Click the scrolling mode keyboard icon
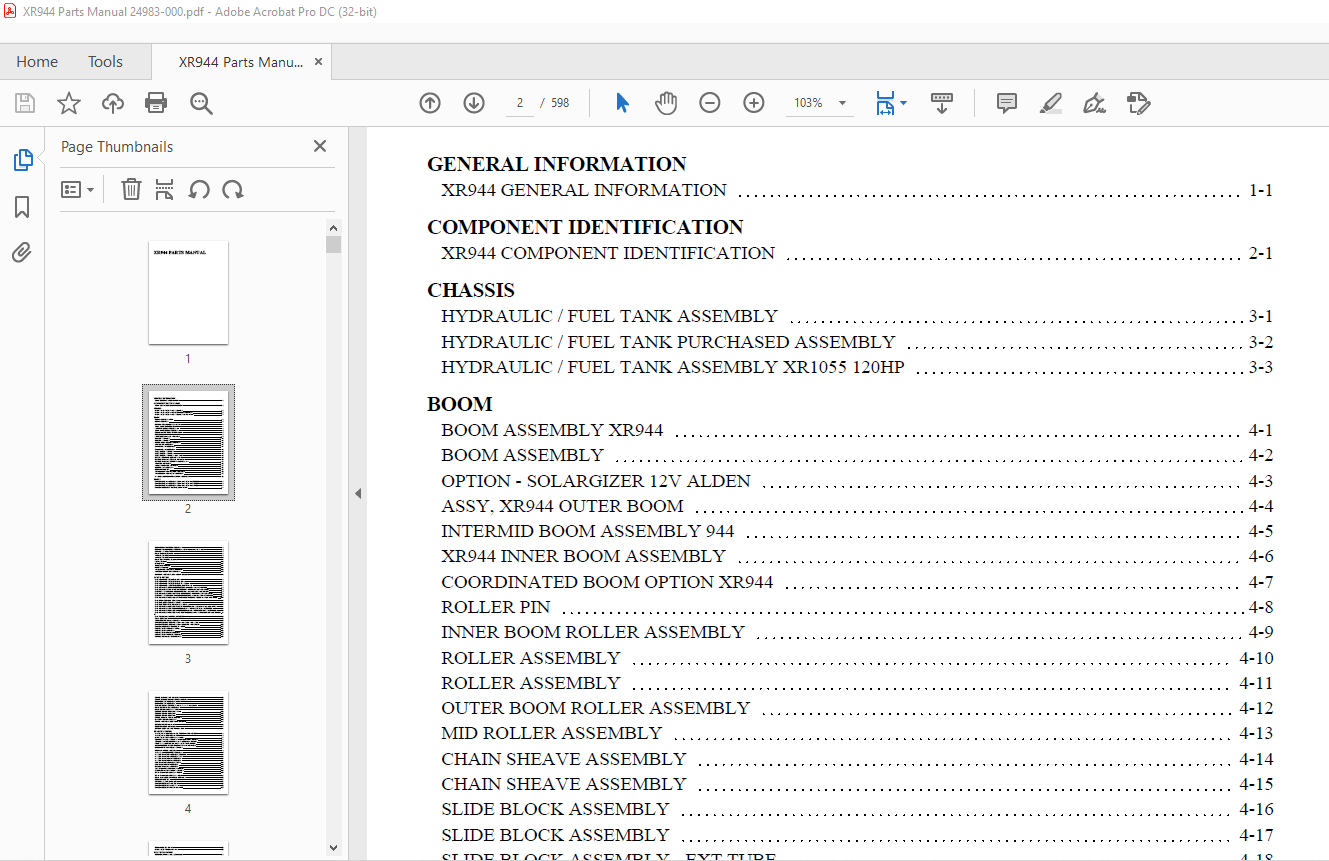The height and width of the screenshot is (861, 1329). 942,103
